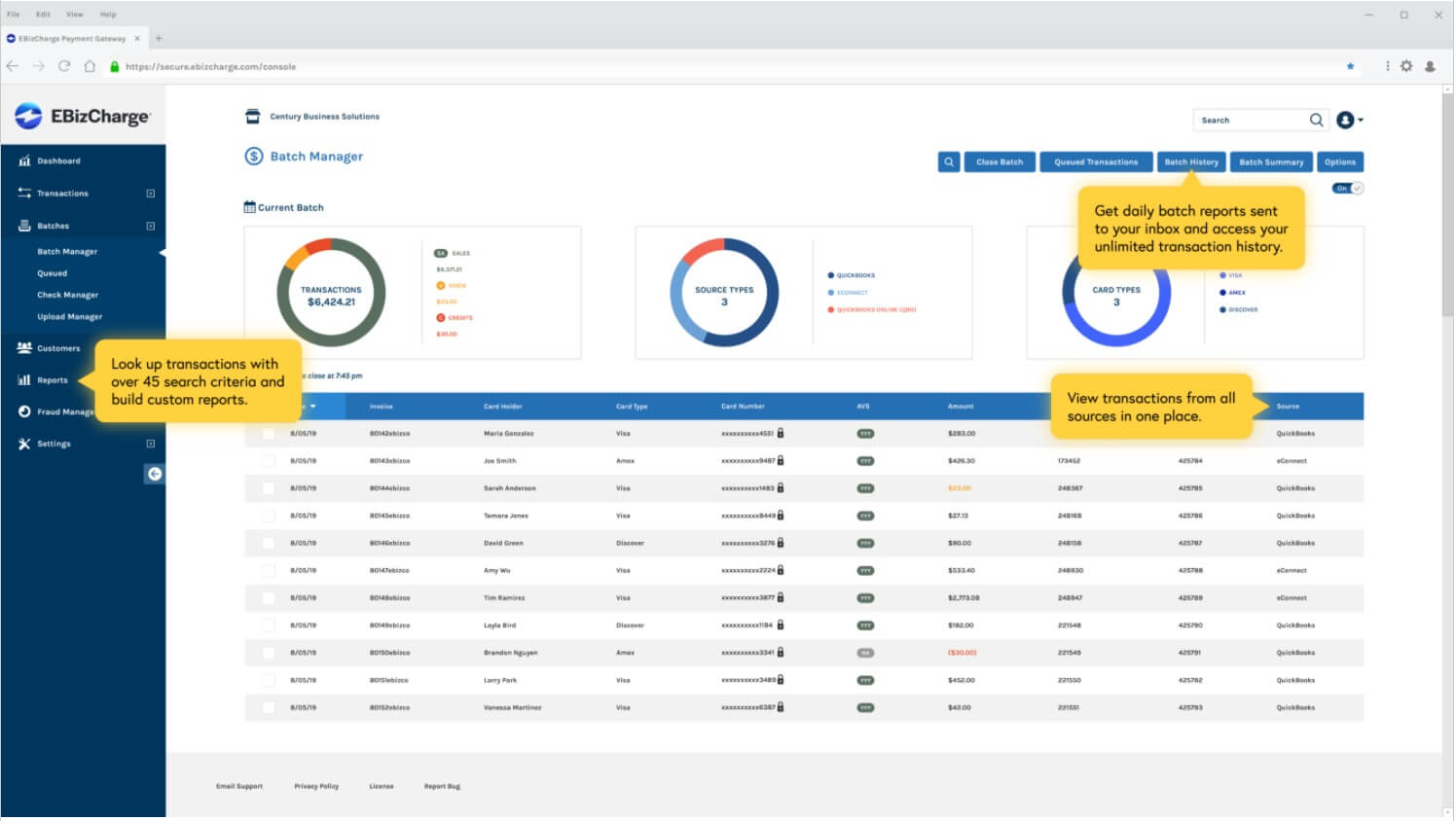Screen dimensions: 1456x821
Task: Collapse the sidebar using the arrow icon
Action: pyautogui.click(x=154, y=474)
